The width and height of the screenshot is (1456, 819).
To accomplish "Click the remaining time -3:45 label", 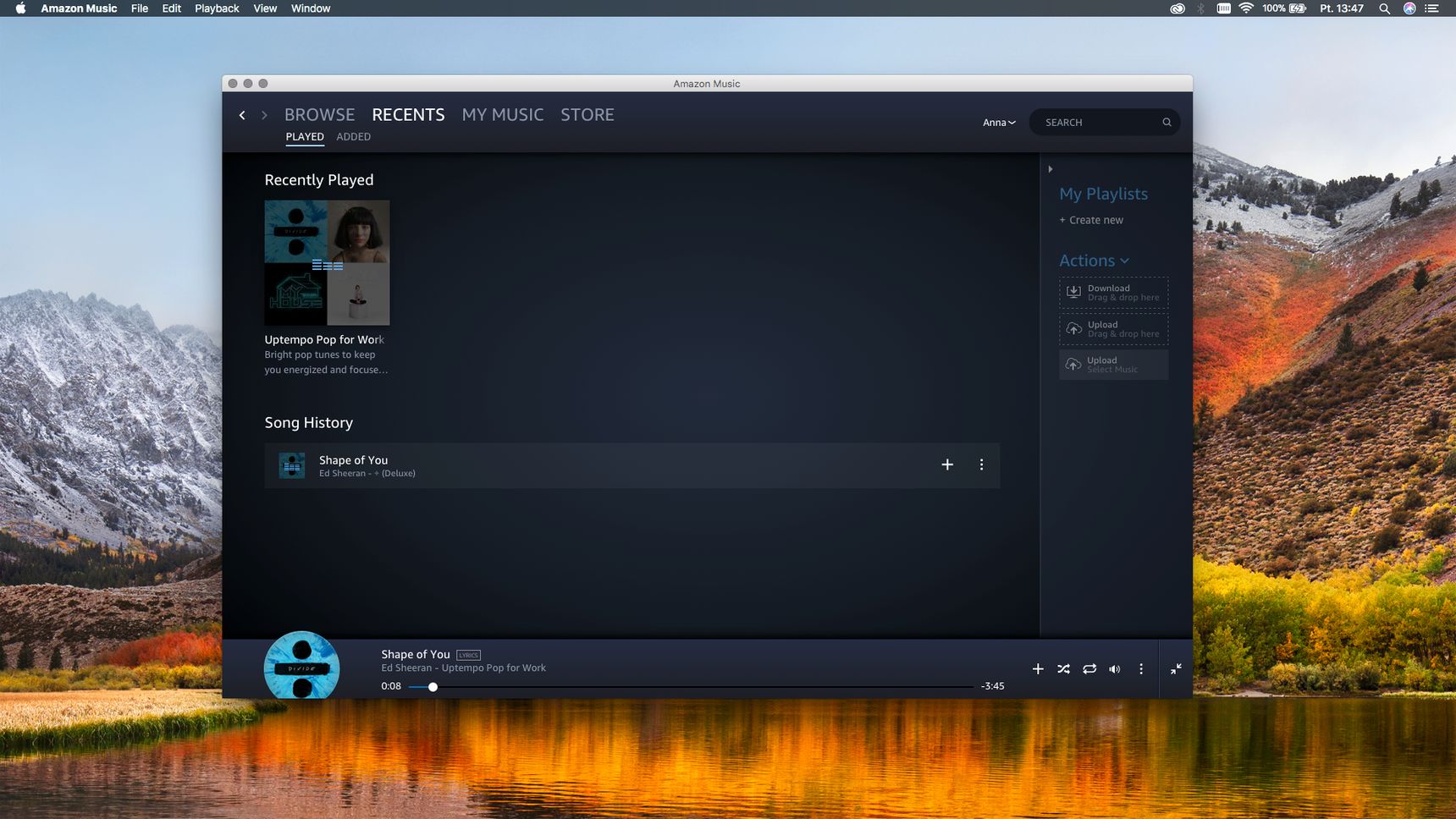I will (x=992, y=686).
